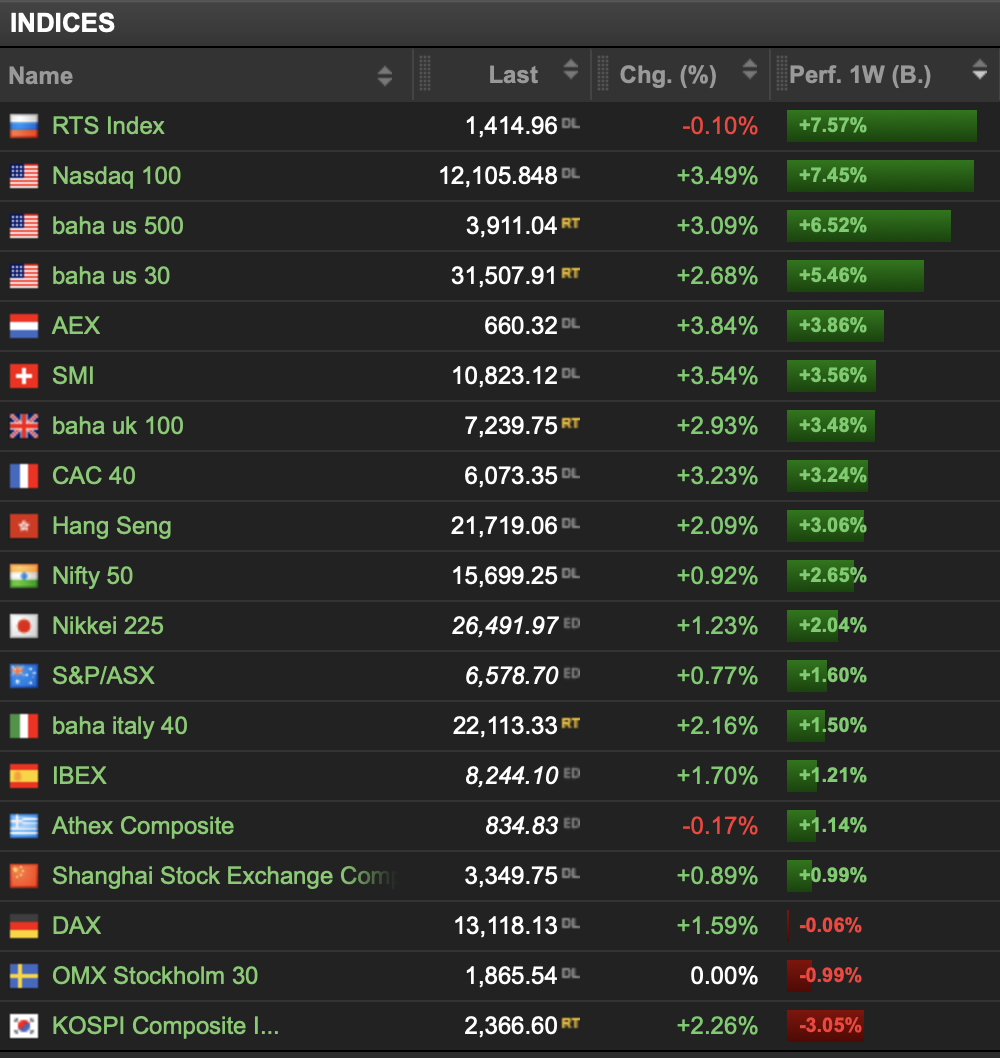The image size is (1000, 1058).
Task: Open the Nifty 50 link
Action: (92, 576)
